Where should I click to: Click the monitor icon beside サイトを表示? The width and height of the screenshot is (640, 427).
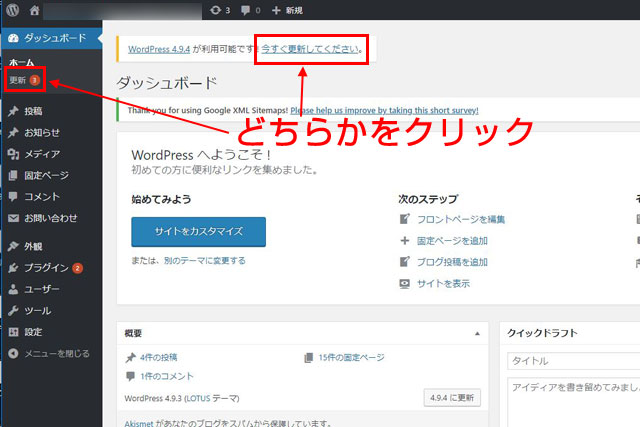tap(404, 283)
